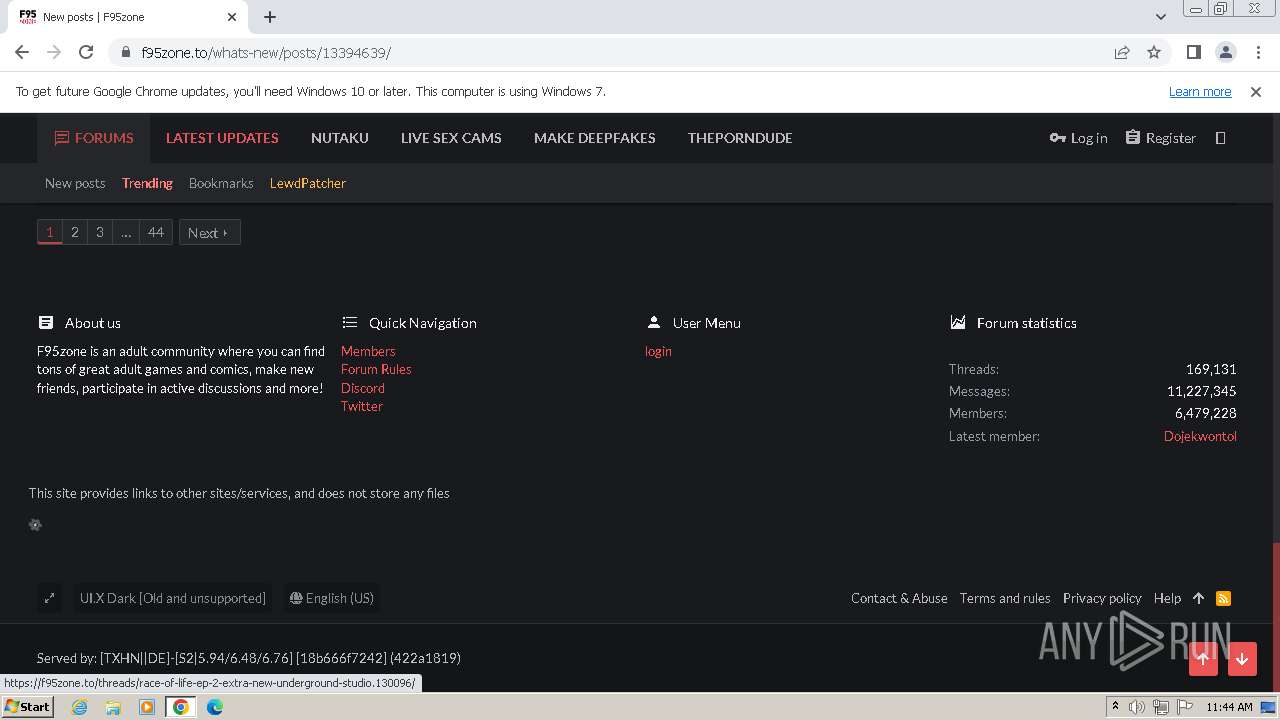
Task: Dismiss the Chrome update notification bar
Action: (x=1256, y=91)
